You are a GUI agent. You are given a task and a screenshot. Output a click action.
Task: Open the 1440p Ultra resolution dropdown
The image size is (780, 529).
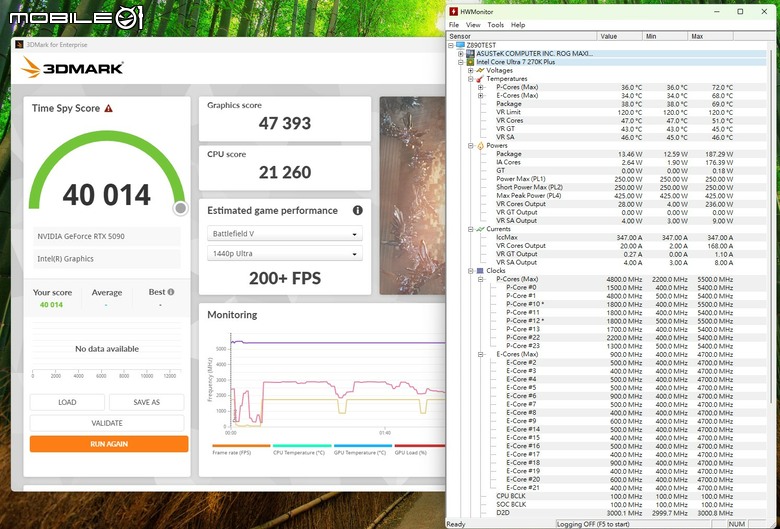pyautogui.click(x=285, y=253)
